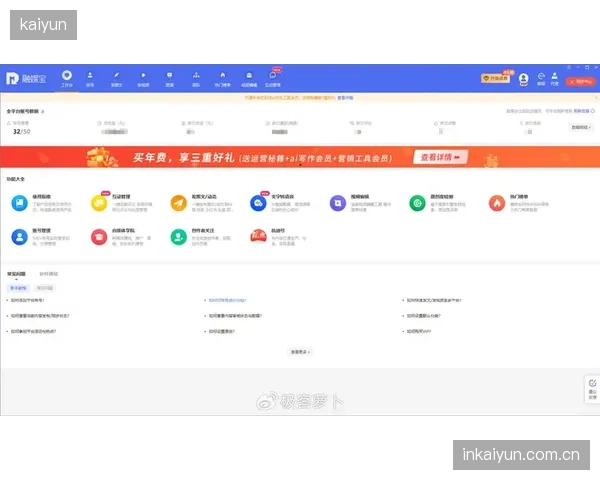Click the 刷新数据 refresh link

tap(584, 111)
